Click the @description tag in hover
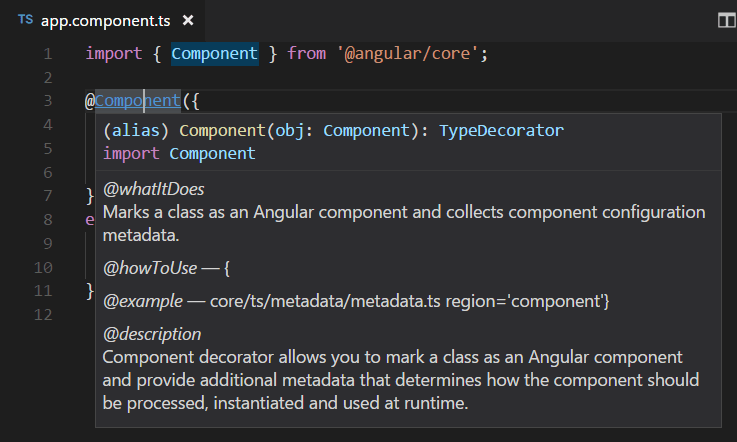737x442 pixels. click(x=152, y=333)
